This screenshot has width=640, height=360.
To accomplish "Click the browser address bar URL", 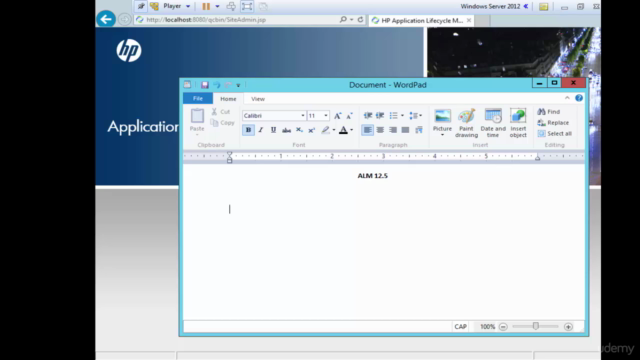I will (206, 20).
